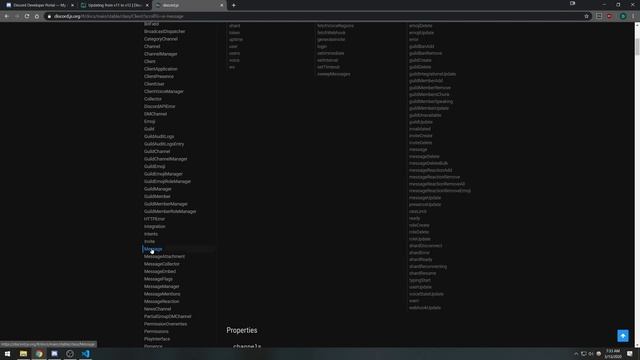
Task: Open GuildEmojiRoleManager in the class list
Action: point(167,181)
